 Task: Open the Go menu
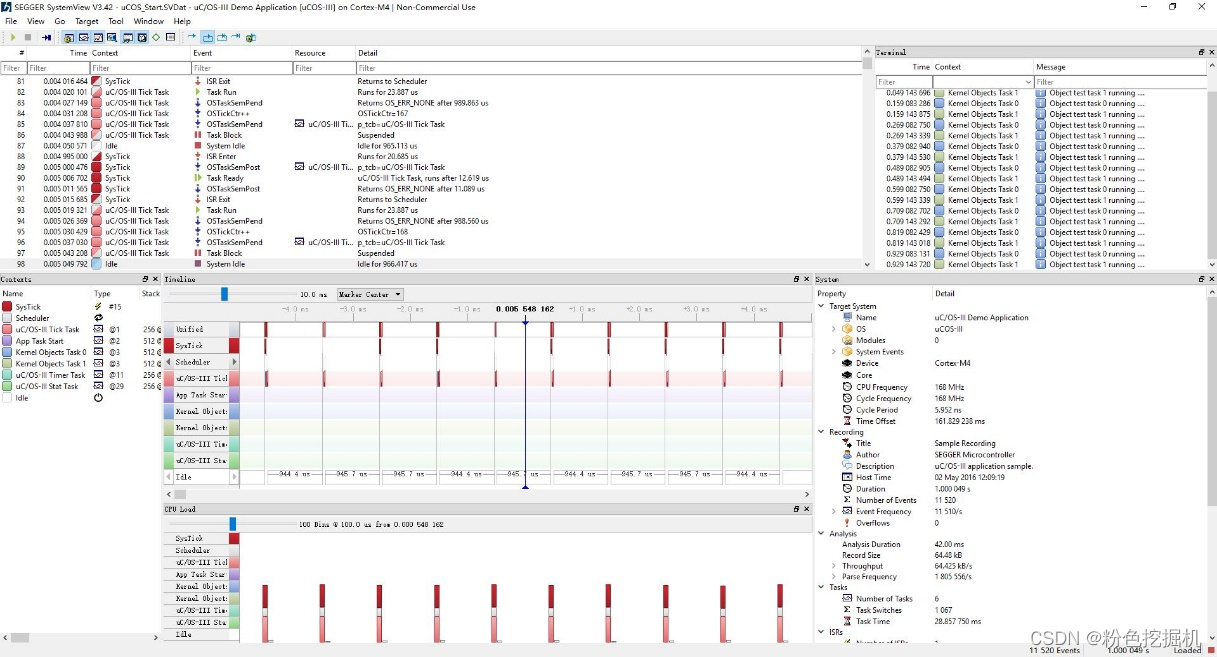pyautogui.click(x=60, y=21)
